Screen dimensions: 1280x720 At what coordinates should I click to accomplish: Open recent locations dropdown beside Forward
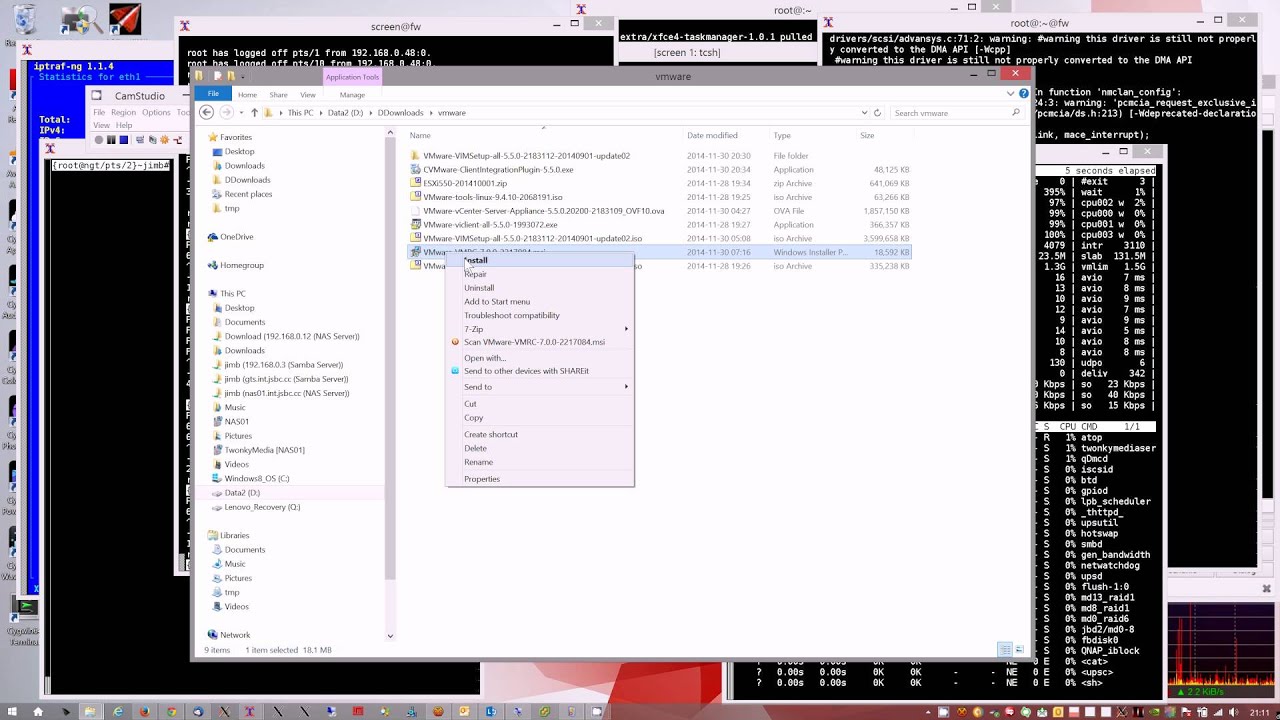tap(241, 113)
